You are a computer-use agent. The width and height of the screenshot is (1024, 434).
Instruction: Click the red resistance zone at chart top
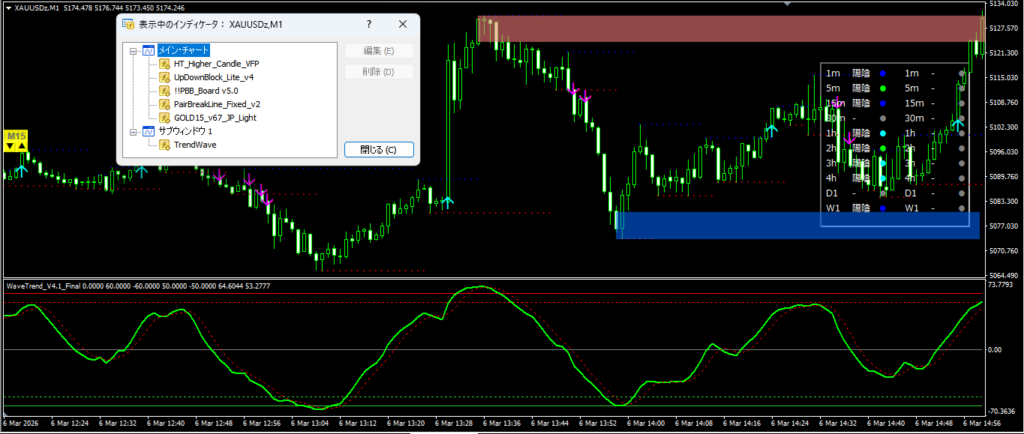pyautogui.click(x=730, y=28)
